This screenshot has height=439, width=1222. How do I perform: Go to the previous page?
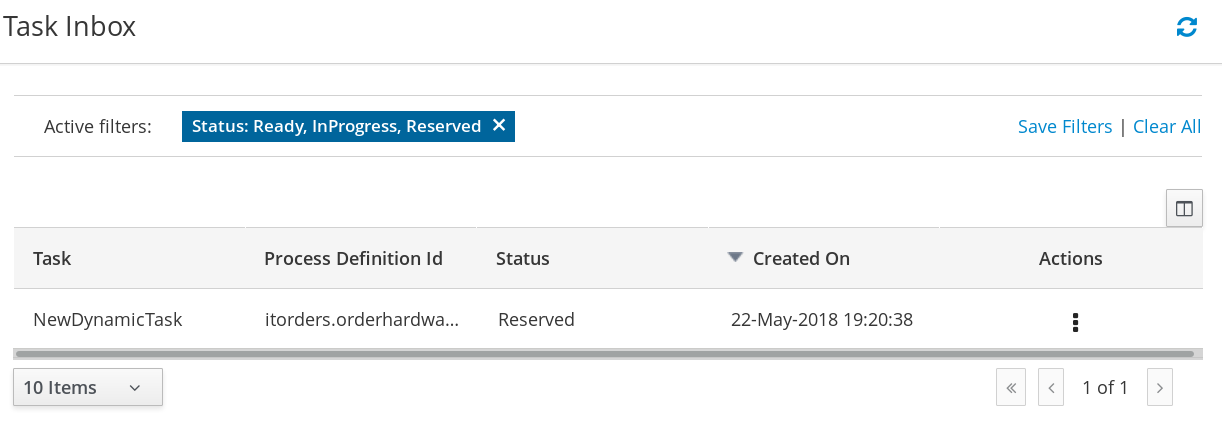(x=1050, y=388)
